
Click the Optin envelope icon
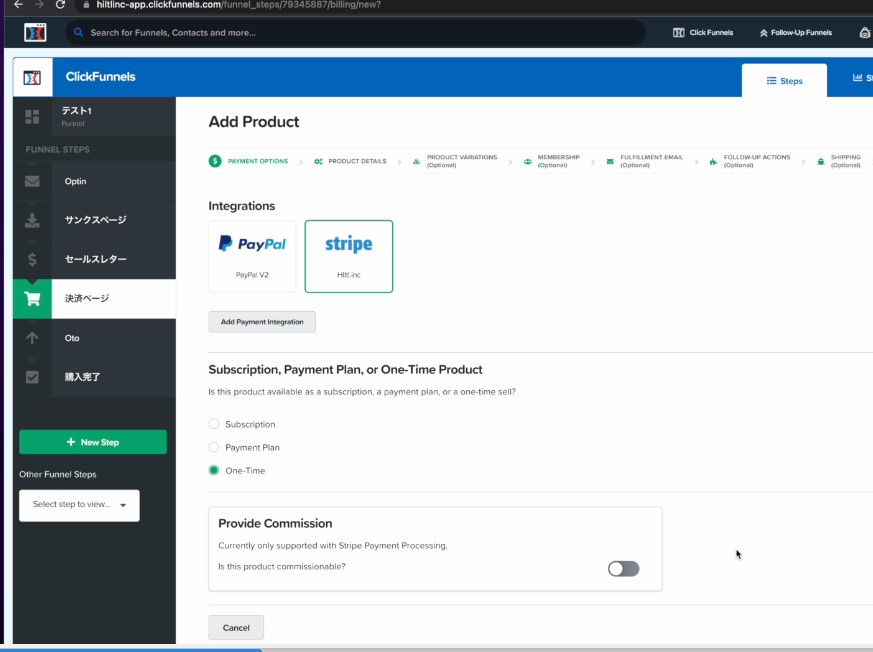click(x=32, y=182)
